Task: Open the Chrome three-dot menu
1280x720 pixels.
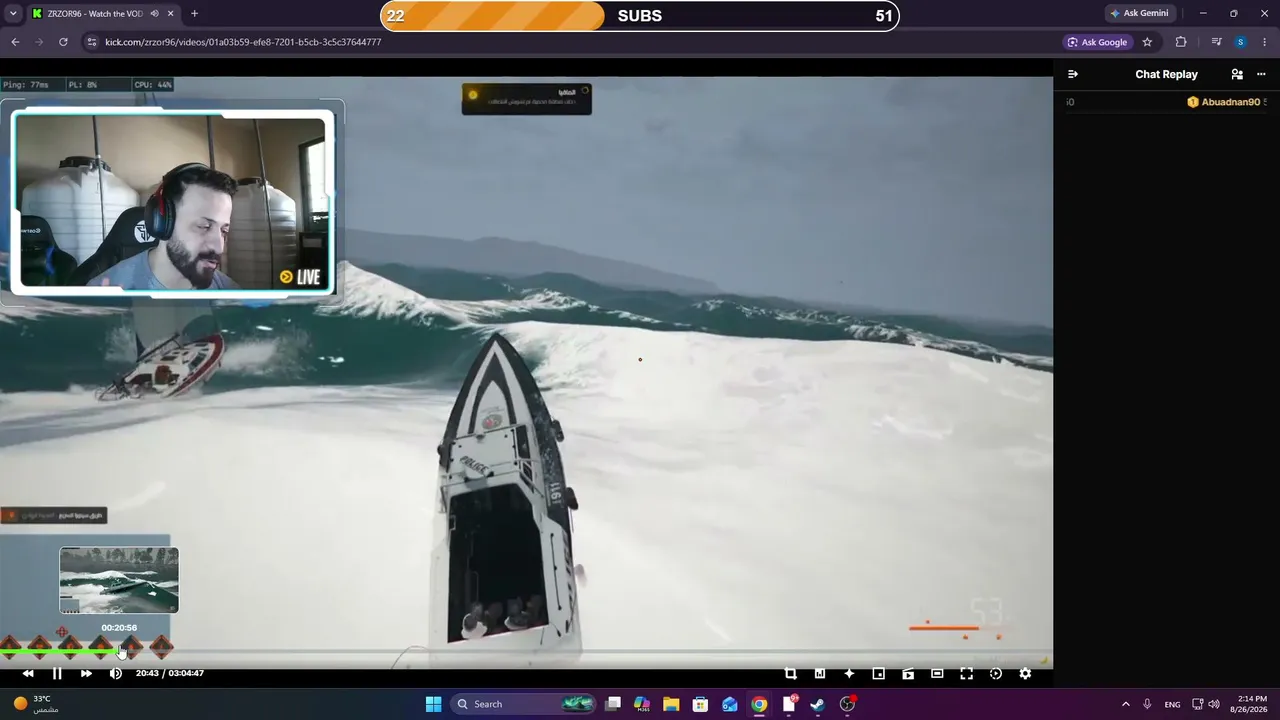Action: [1264, 42]
